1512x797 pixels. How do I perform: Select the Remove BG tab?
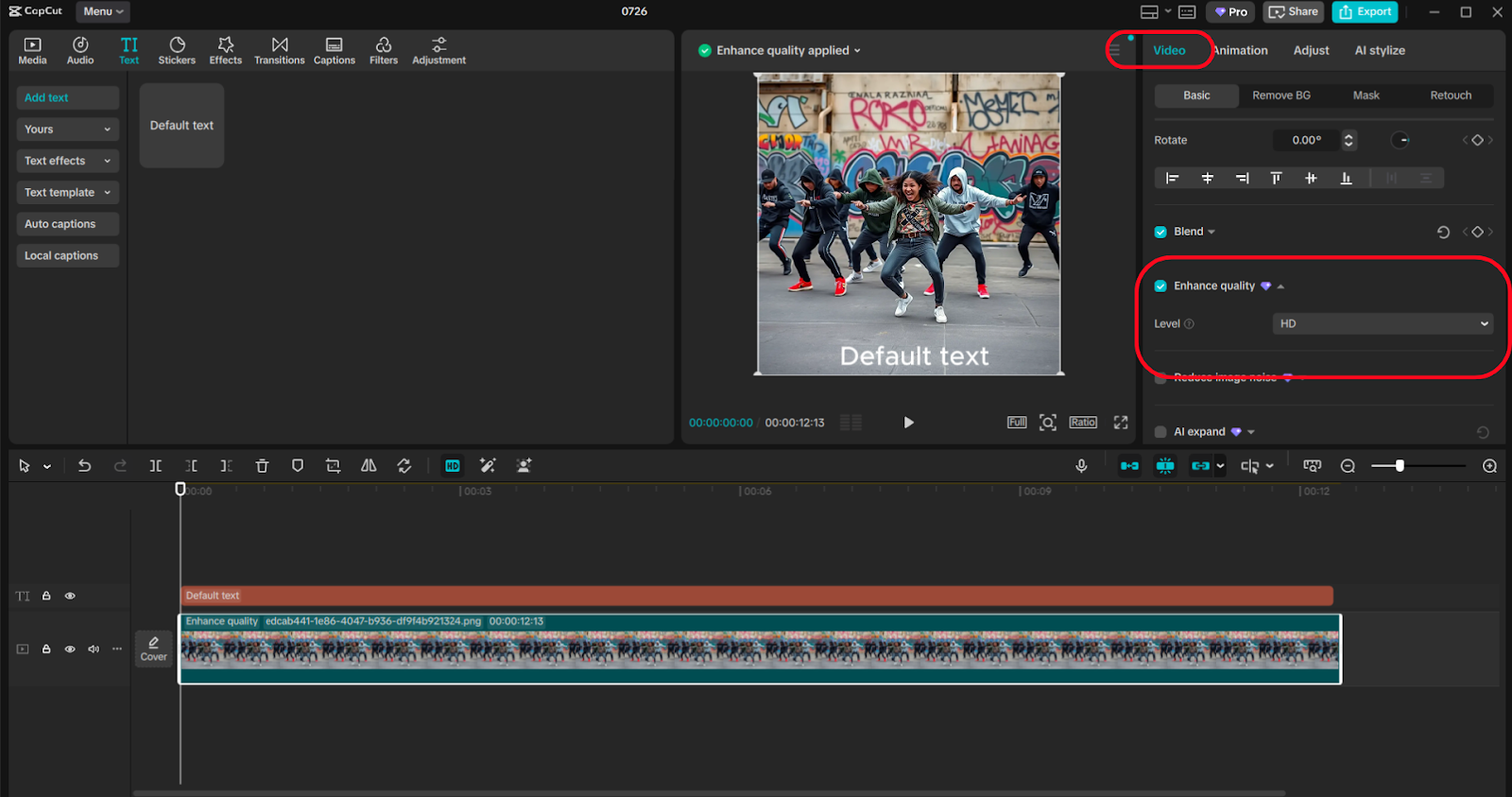(1280, 95)
